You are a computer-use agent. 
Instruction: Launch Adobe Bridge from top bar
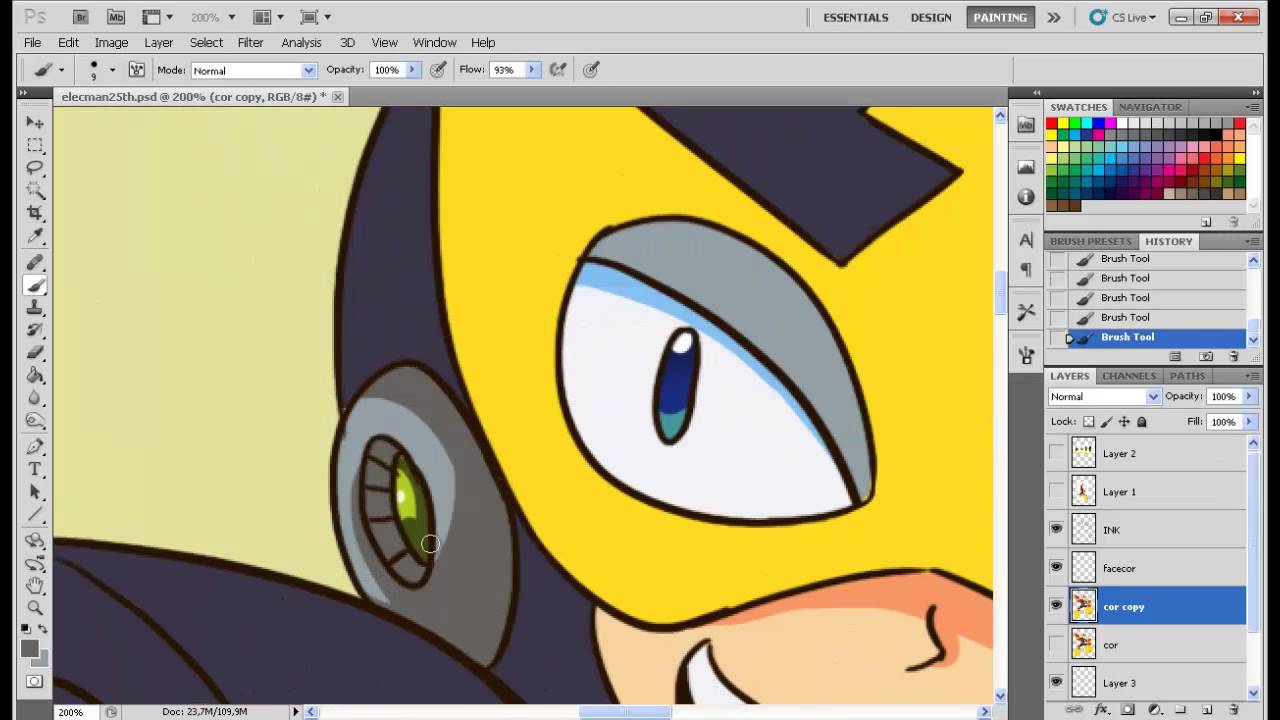tap(82, 17)
